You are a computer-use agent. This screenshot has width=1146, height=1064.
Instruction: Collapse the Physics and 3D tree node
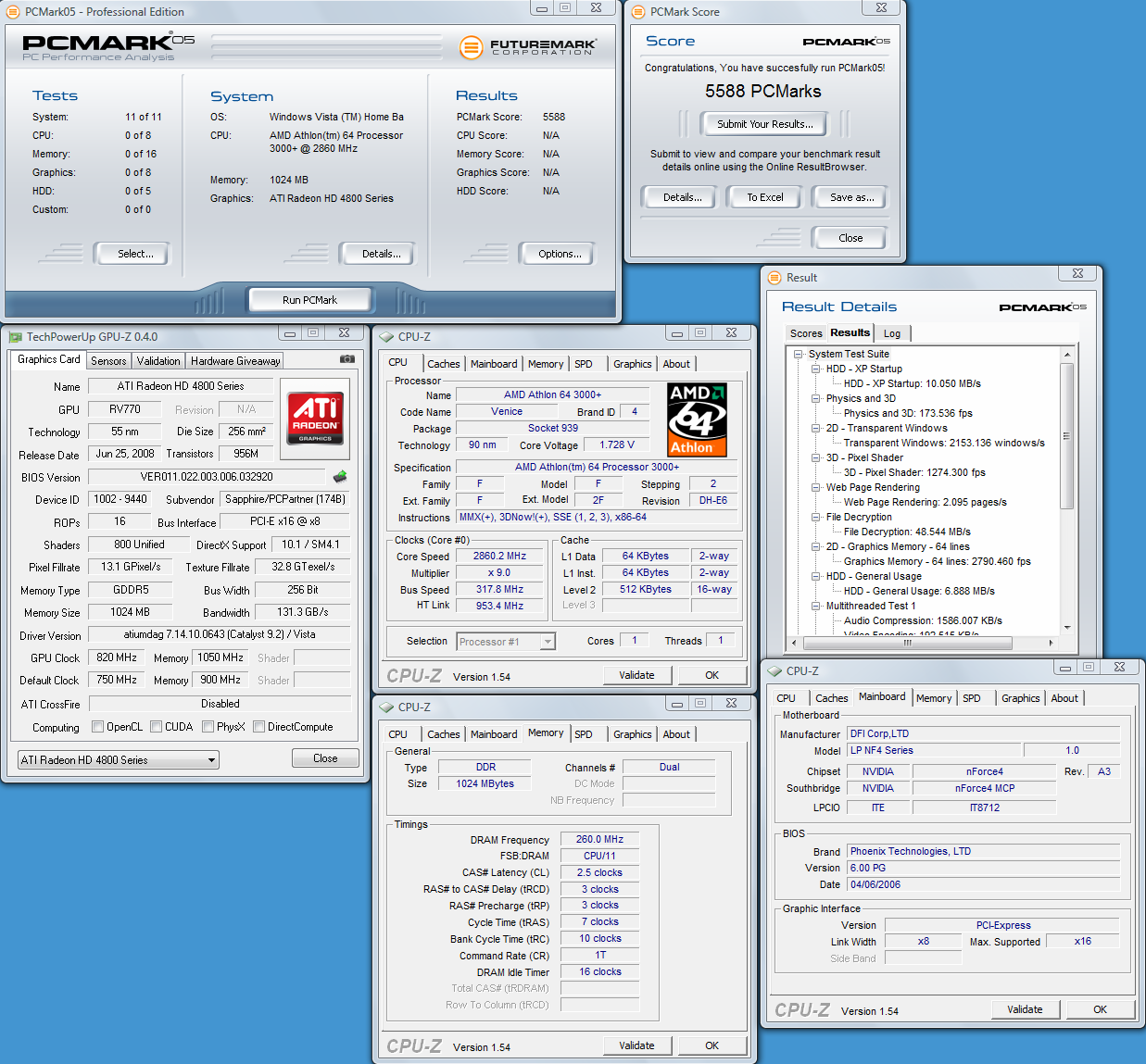click(x=816, y=398)
